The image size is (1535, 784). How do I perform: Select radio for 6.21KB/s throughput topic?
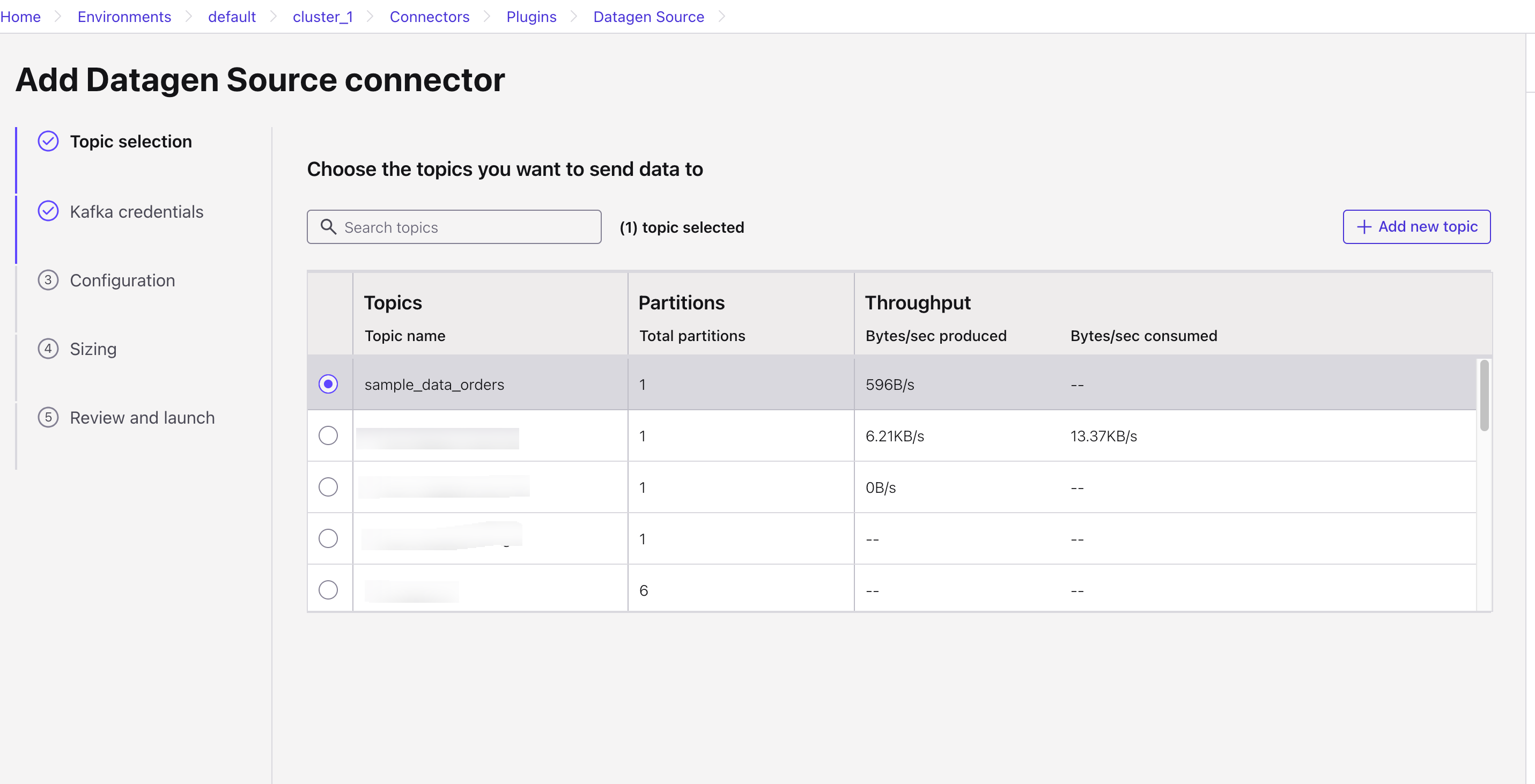(x=328, y=435)
